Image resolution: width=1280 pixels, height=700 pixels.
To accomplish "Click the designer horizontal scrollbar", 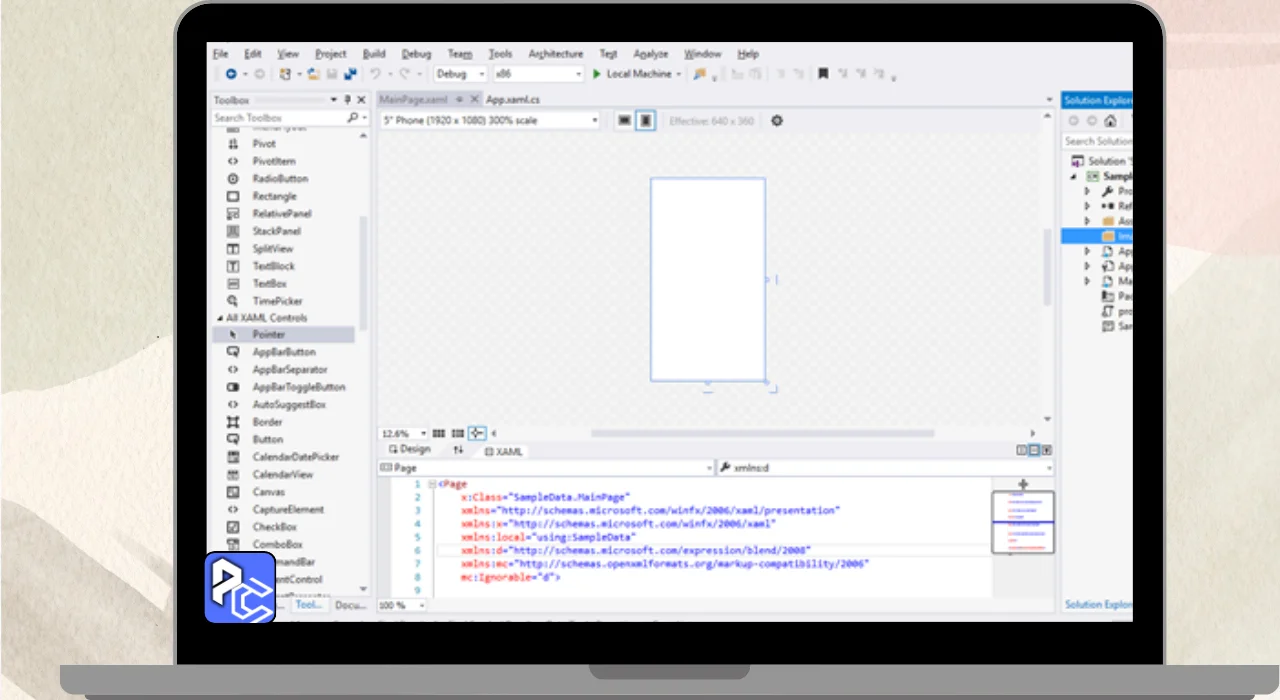I will coord(762,433).
